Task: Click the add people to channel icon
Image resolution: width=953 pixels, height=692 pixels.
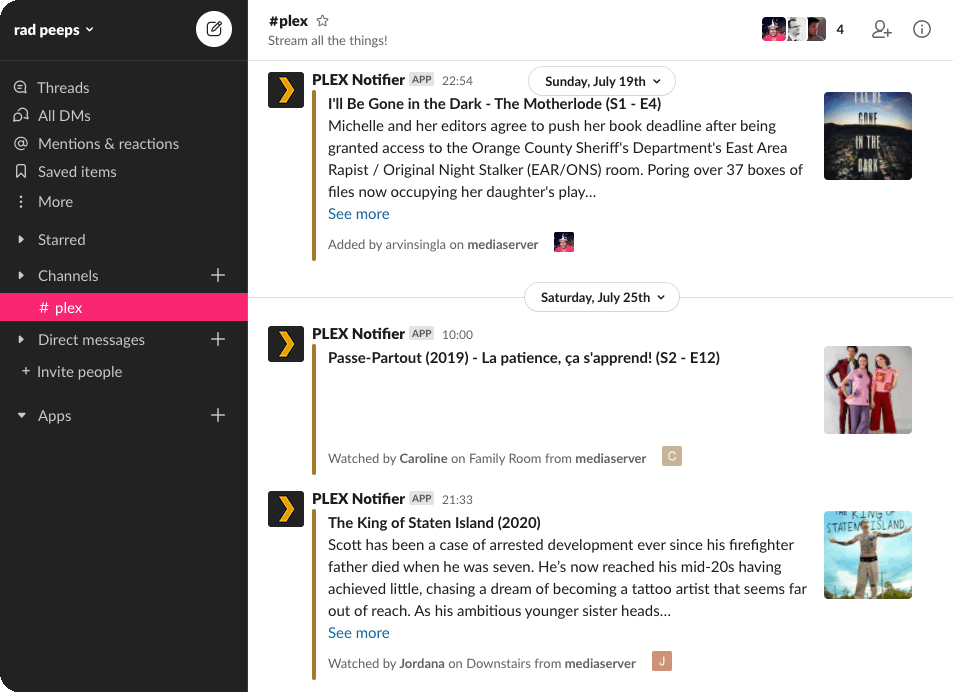Action: pyautogui.click(x=881, y=29)
